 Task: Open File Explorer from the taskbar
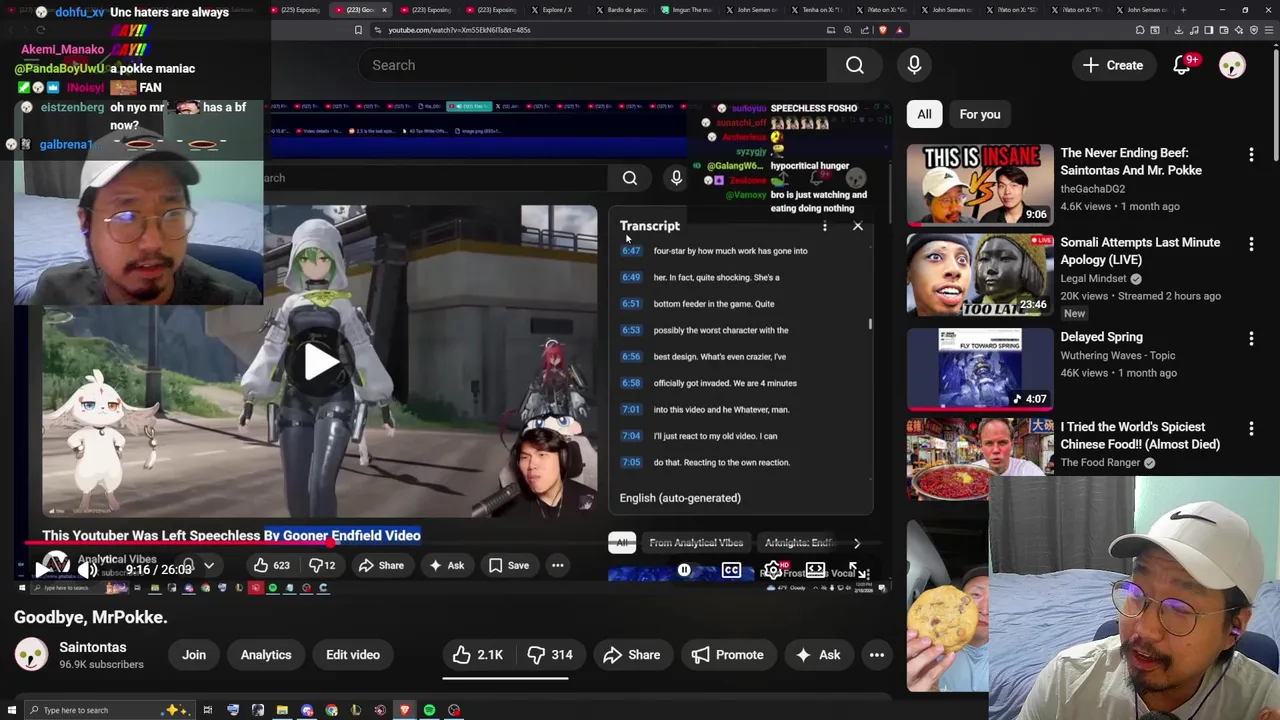pyautogui.click(x=282, y=710)
